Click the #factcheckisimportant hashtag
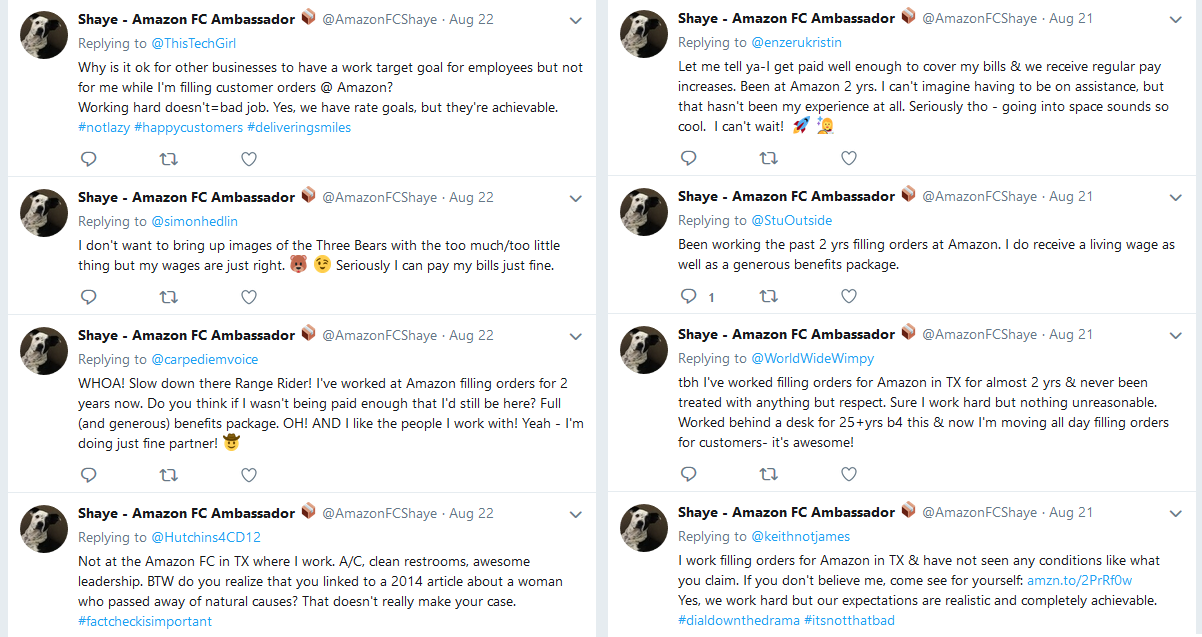This screenshot has width=1202, height=637. click(144, 621)
